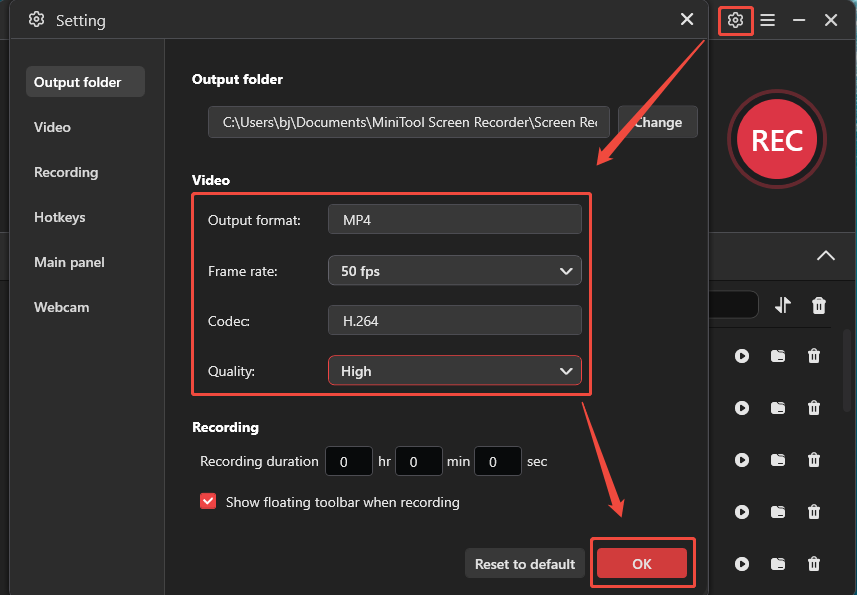Click the recording duration hours field
857x595 pixels.
[x=349, y=461]
